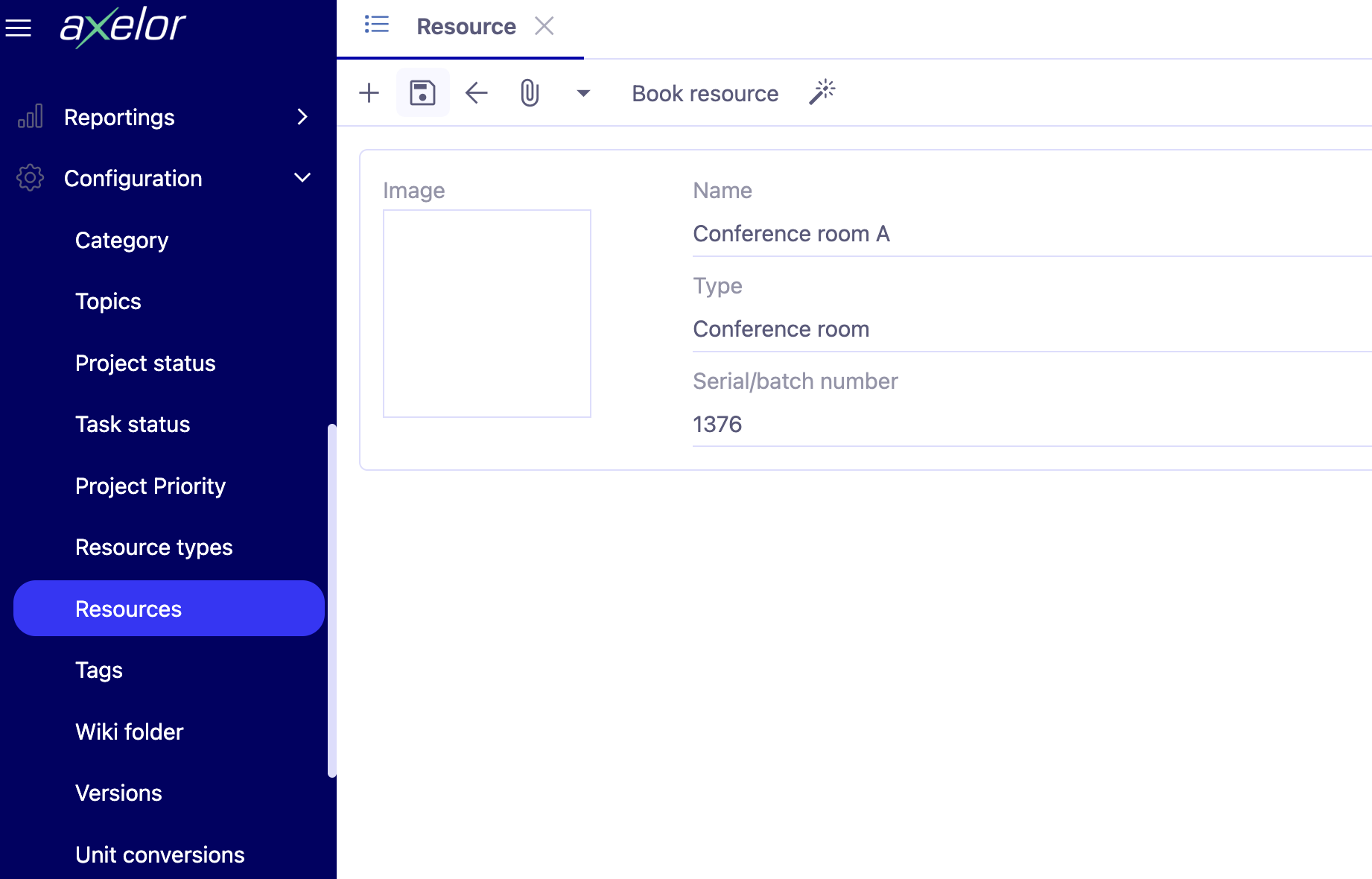Screen dimensions: 1372x879
Task: Click the axelor logo
Action: (121, 27)
